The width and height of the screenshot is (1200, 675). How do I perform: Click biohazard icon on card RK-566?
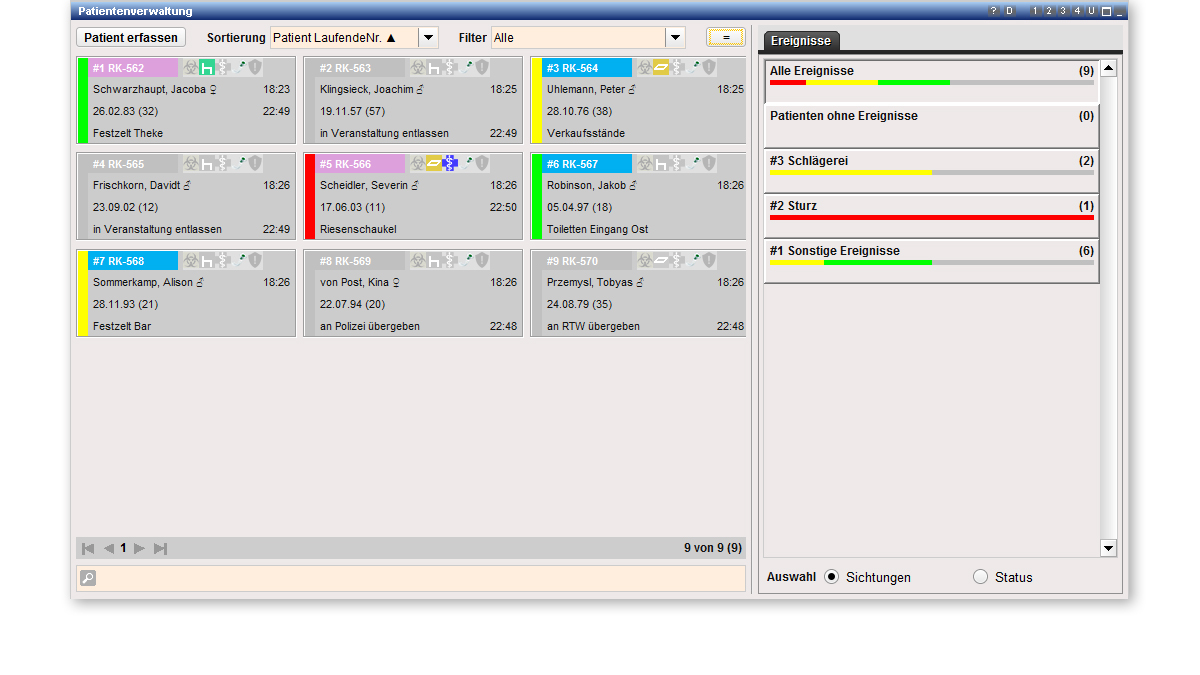[417, 163]
